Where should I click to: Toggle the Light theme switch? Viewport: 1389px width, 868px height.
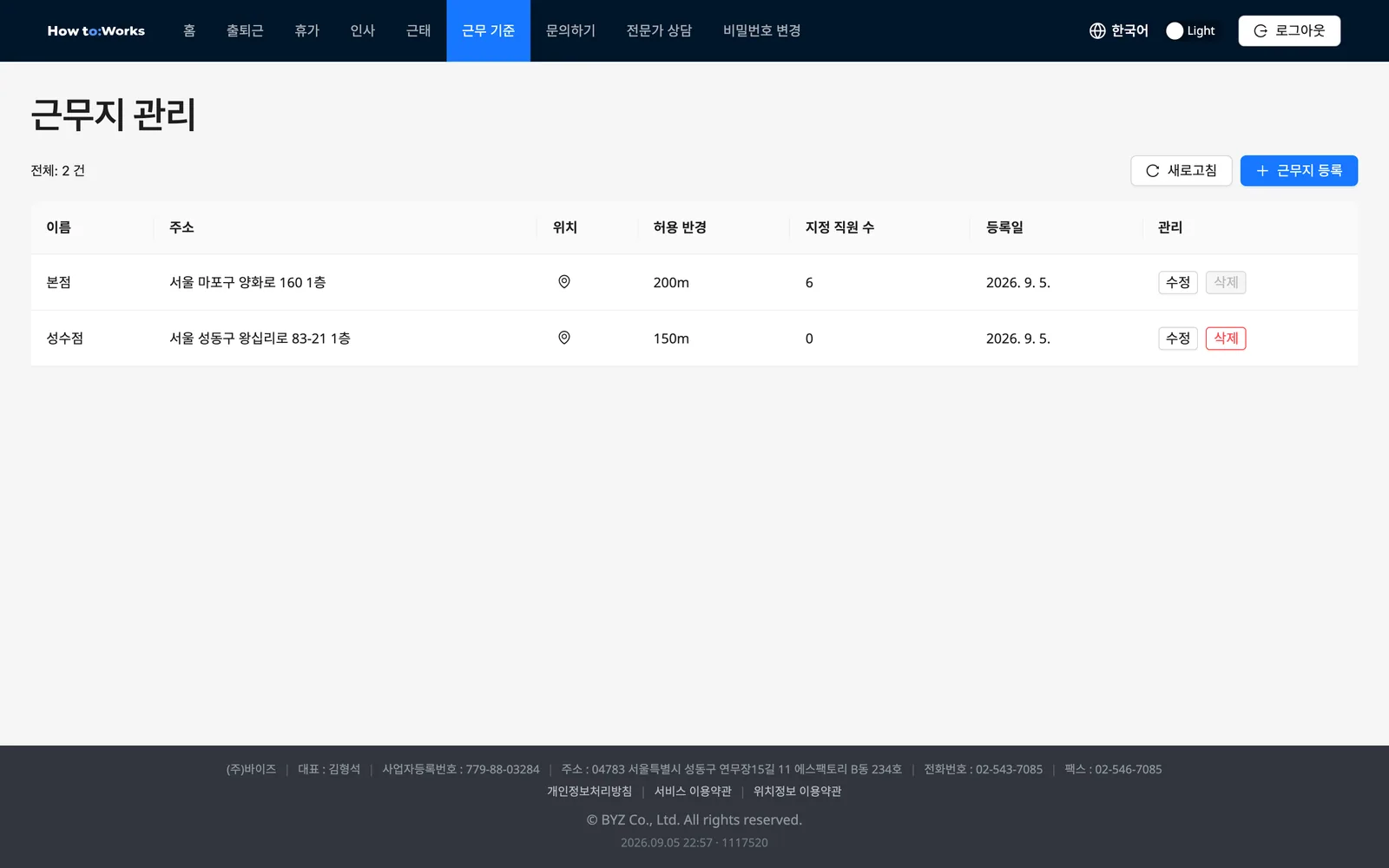pyautogui.click(x=1191, y=30)
